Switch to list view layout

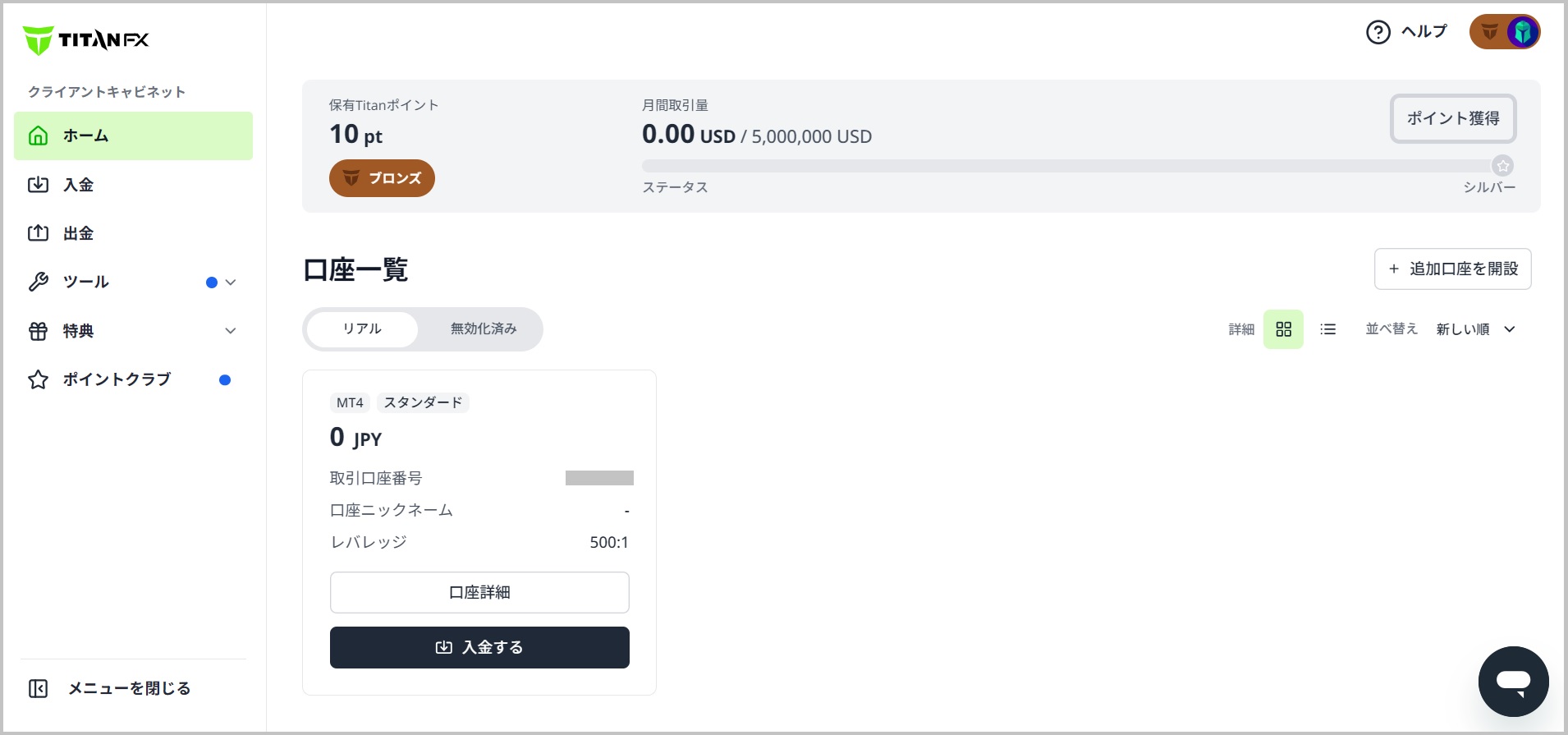point(1327,329)
